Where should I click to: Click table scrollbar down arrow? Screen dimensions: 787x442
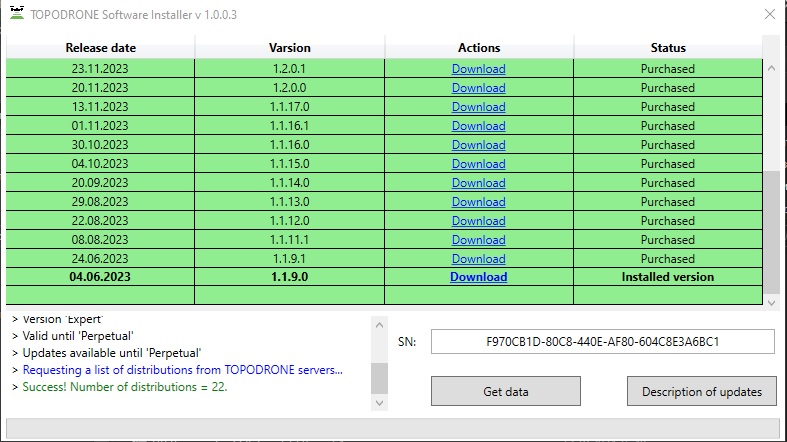tap(771, 303)
